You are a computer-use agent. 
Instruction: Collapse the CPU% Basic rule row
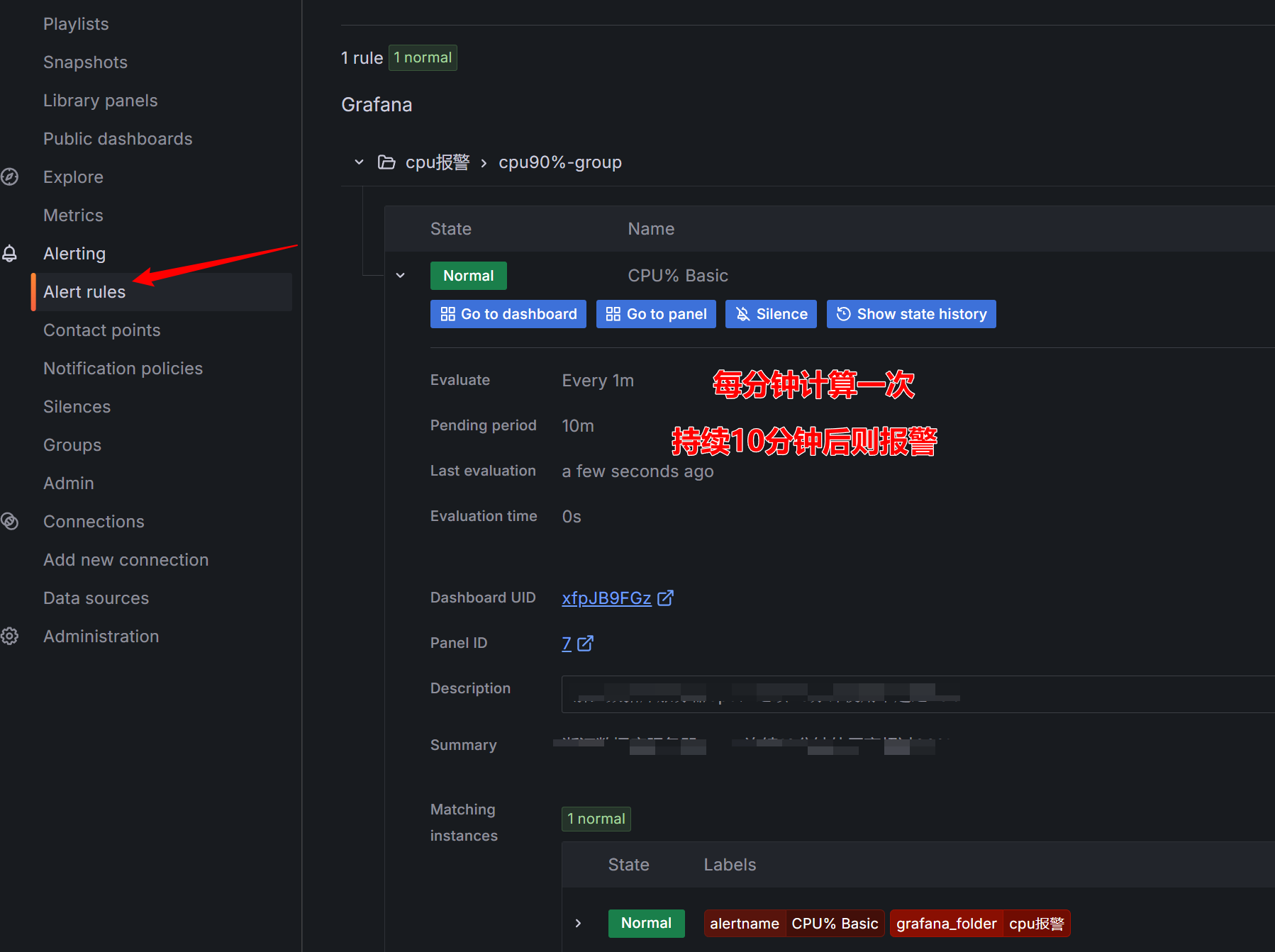point(401,276)
